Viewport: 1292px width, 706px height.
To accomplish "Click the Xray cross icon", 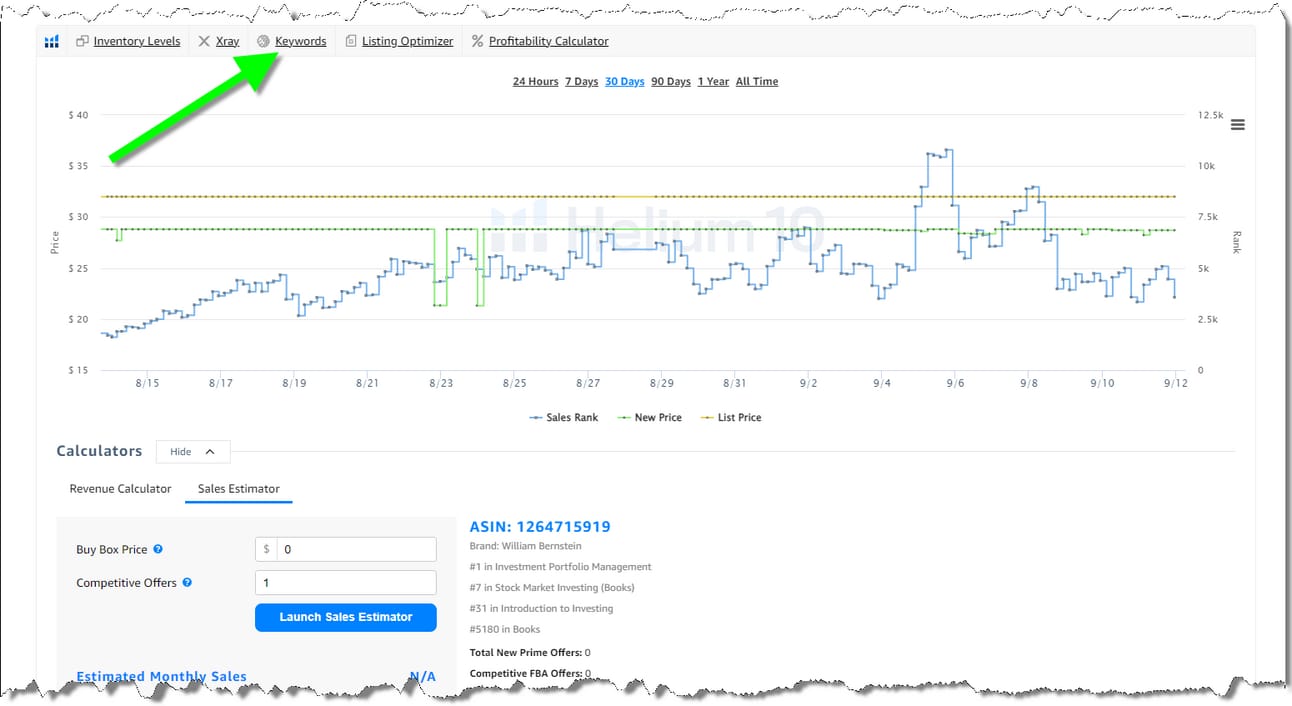I will (204, 41).
